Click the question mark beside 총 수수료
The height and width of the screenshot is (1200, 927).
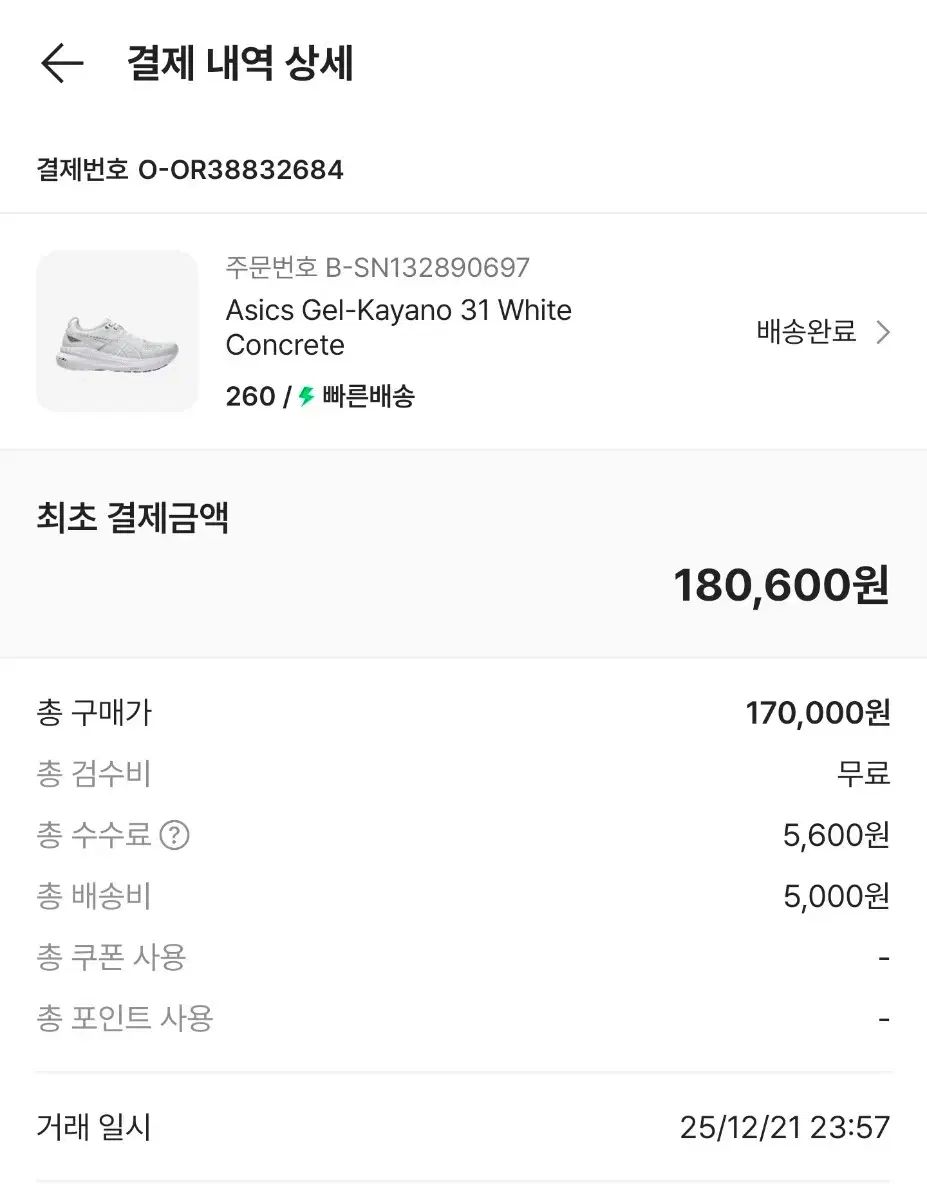[175, 835]
